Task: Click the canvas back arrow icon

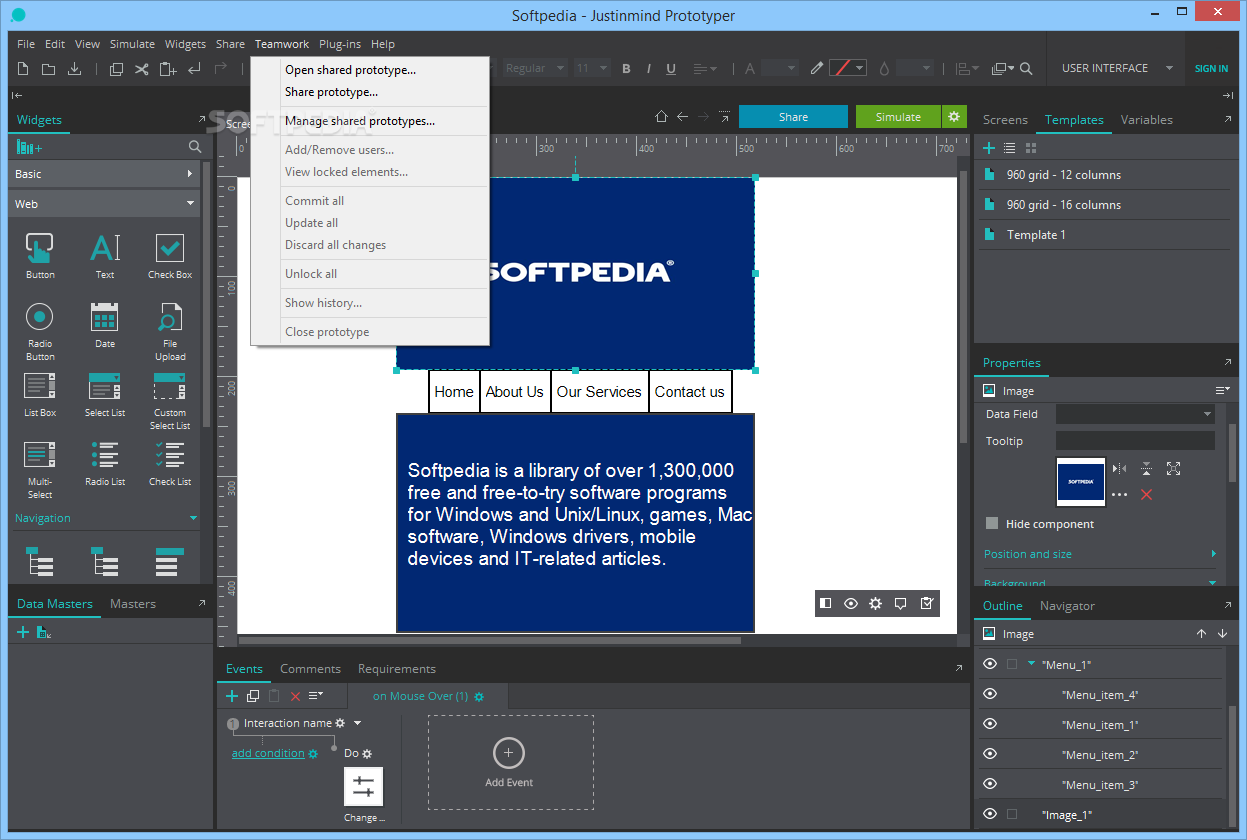Action: [683, 117]
